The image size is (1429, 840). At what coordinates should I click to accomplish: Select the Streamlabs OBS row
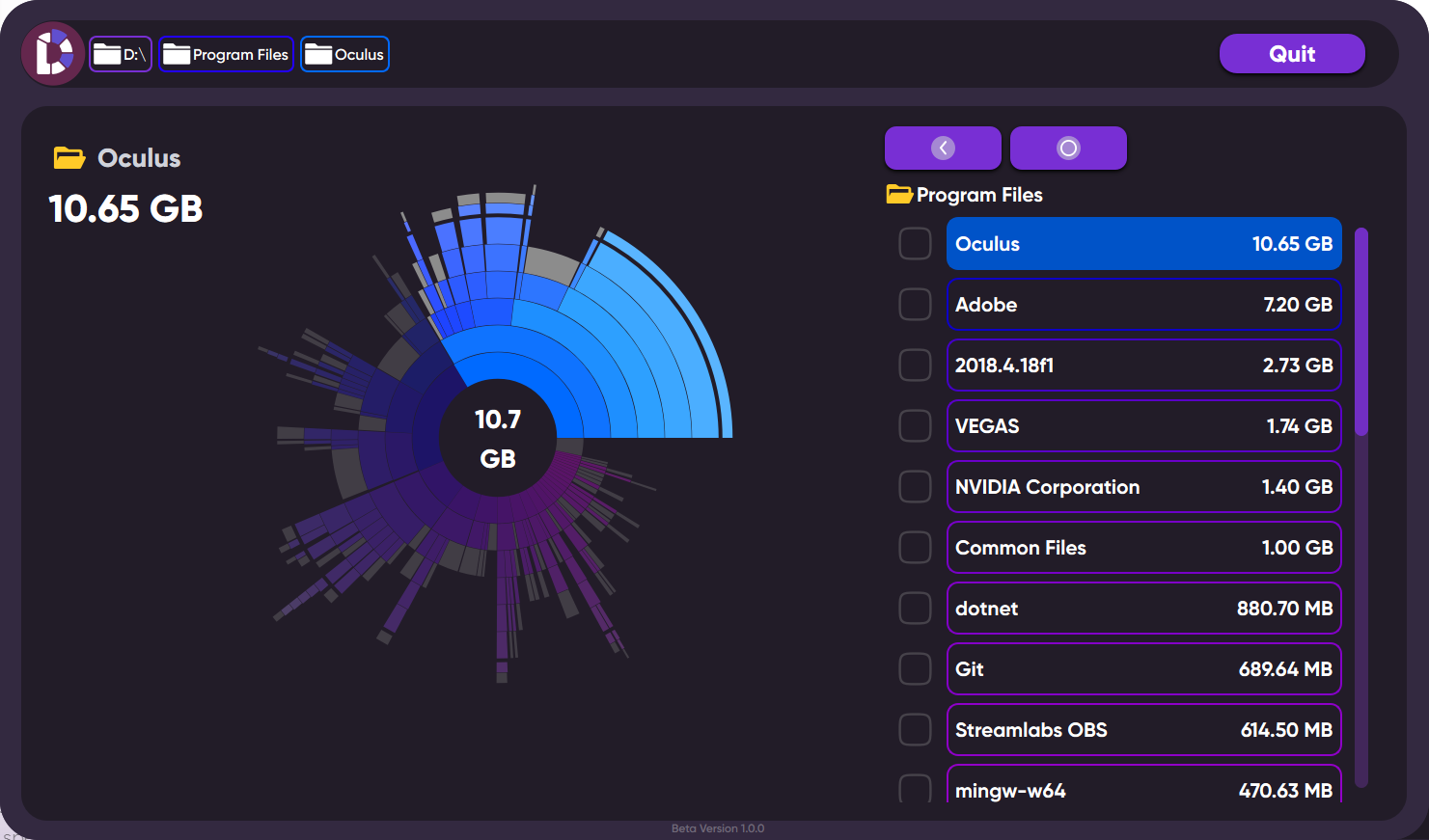1143,730
